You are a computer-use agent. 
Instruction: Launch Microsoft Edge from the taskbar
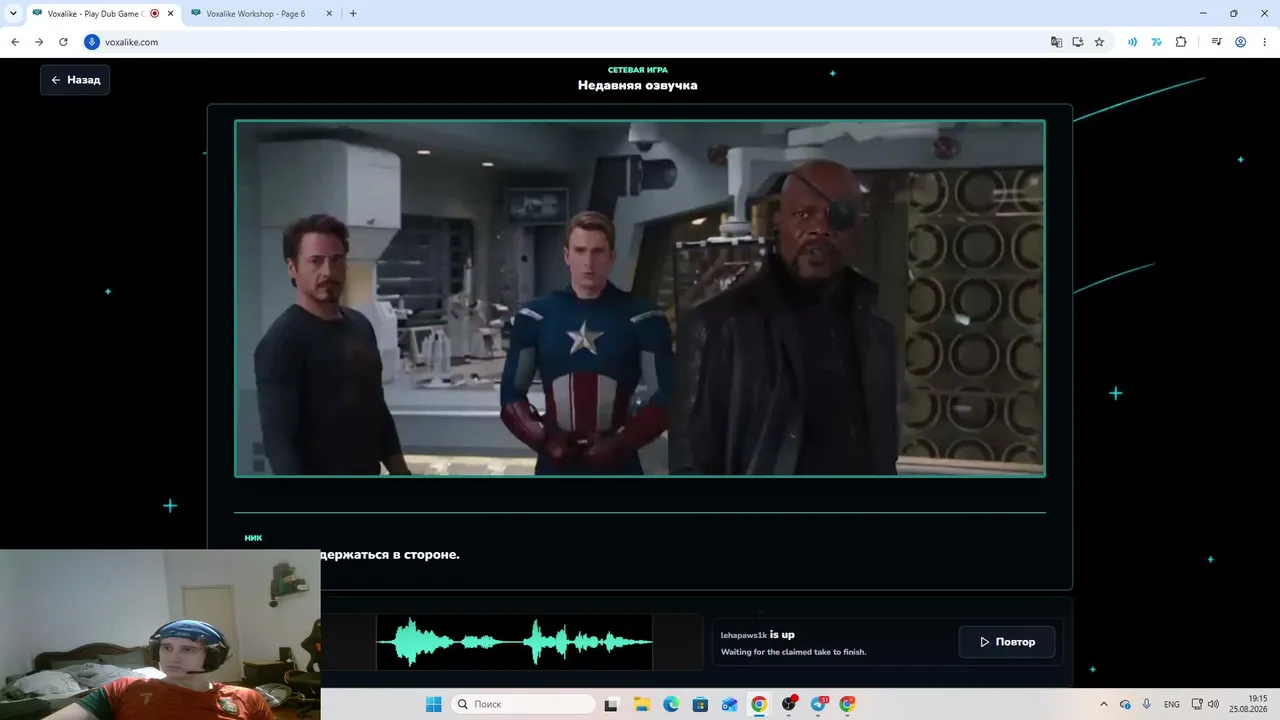(671, 704)
